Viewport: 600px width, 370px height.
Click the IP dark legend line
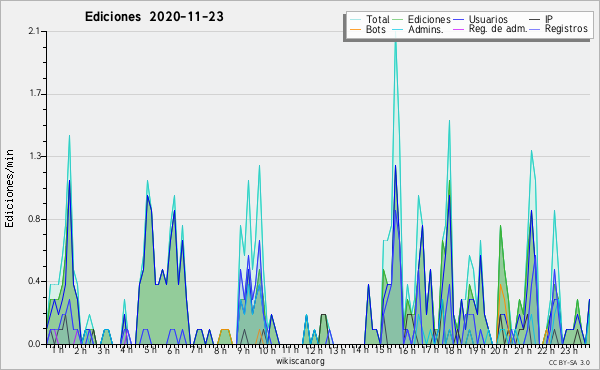[535, 20]
